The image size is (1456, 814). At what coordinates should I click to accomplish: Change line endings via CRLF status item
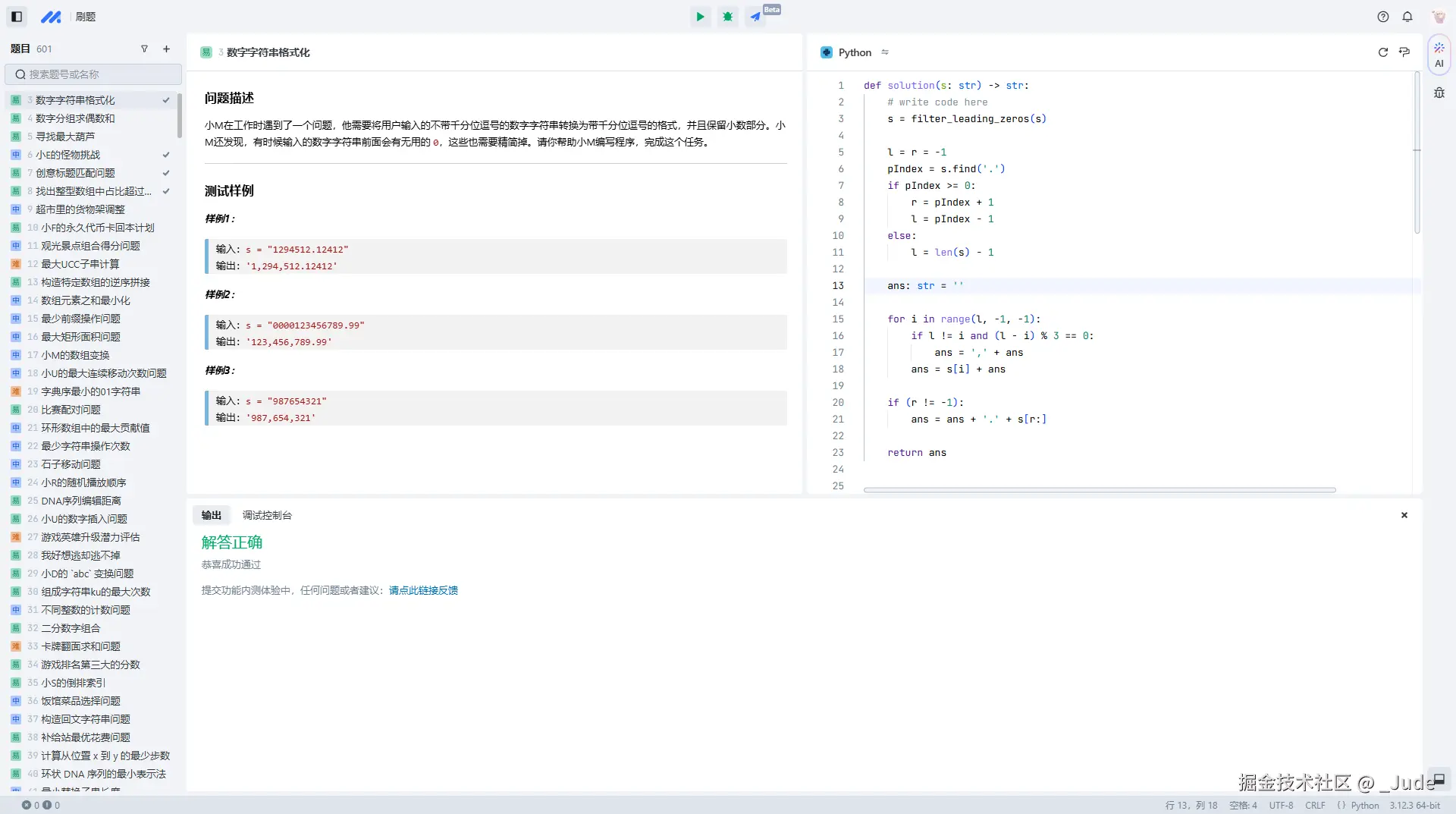point(1315,805)
